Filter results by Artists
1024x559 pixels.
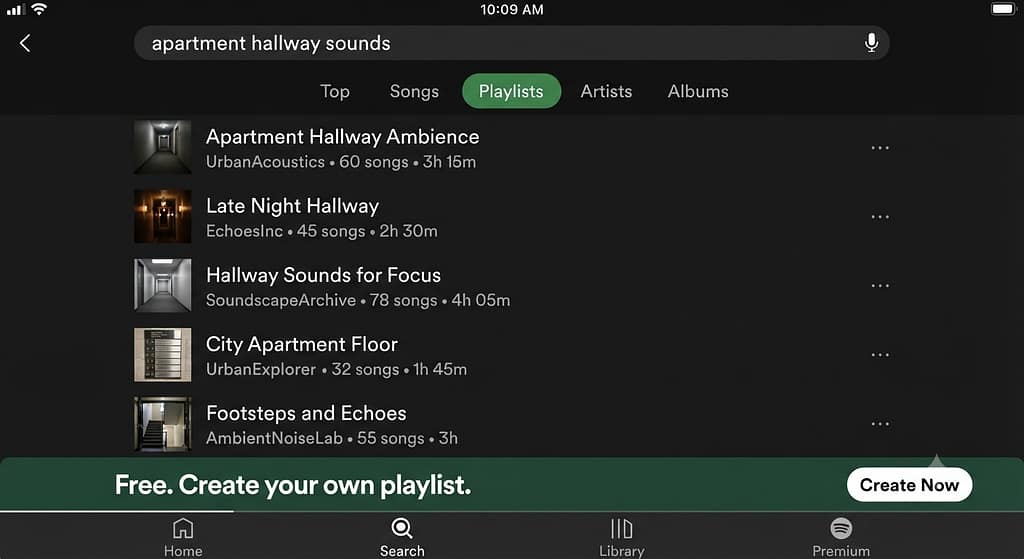click(x=606, y=91)
